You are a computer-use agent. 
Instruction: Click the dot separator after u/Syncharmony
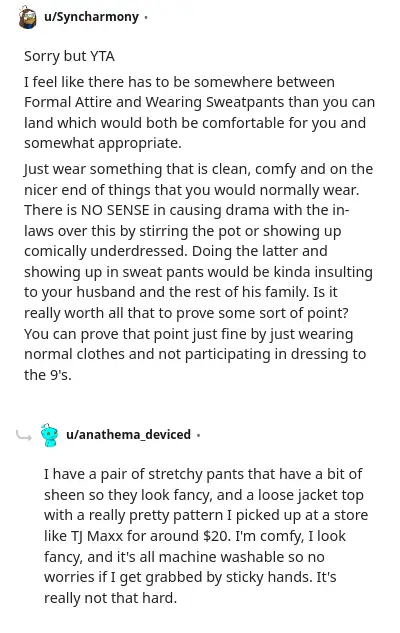tap(146, 17)
